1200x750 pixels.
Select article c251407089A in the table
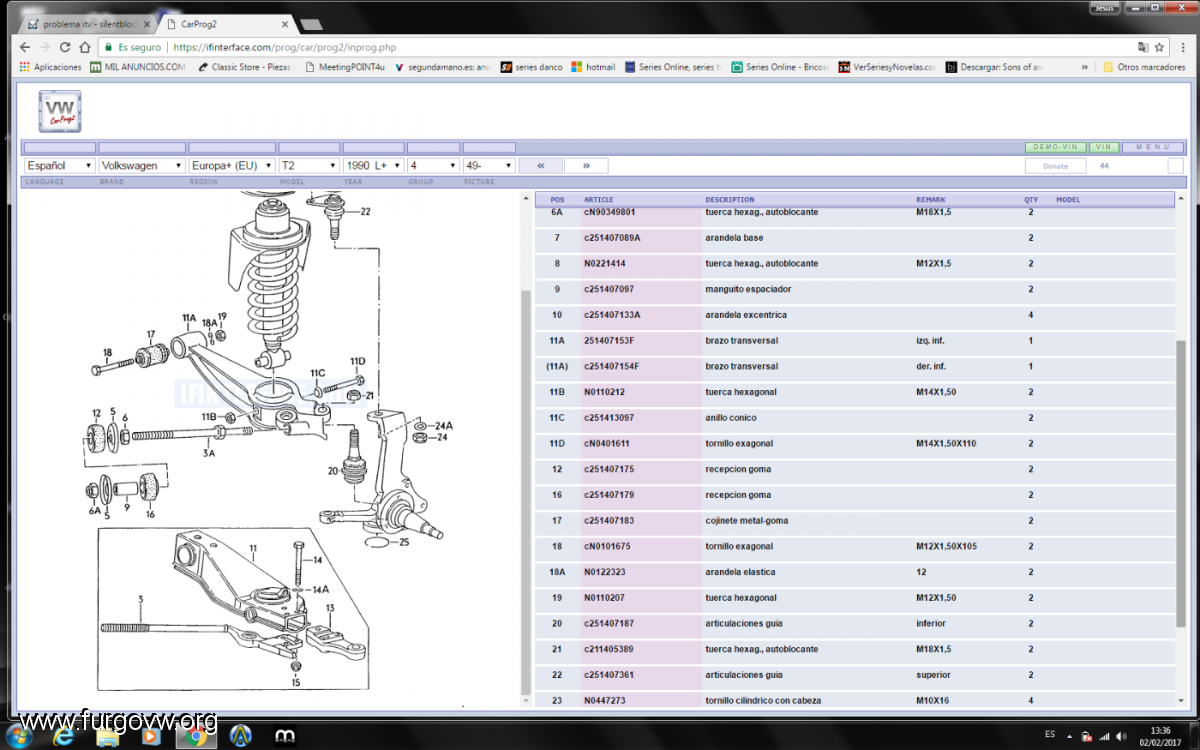[612, 238]
